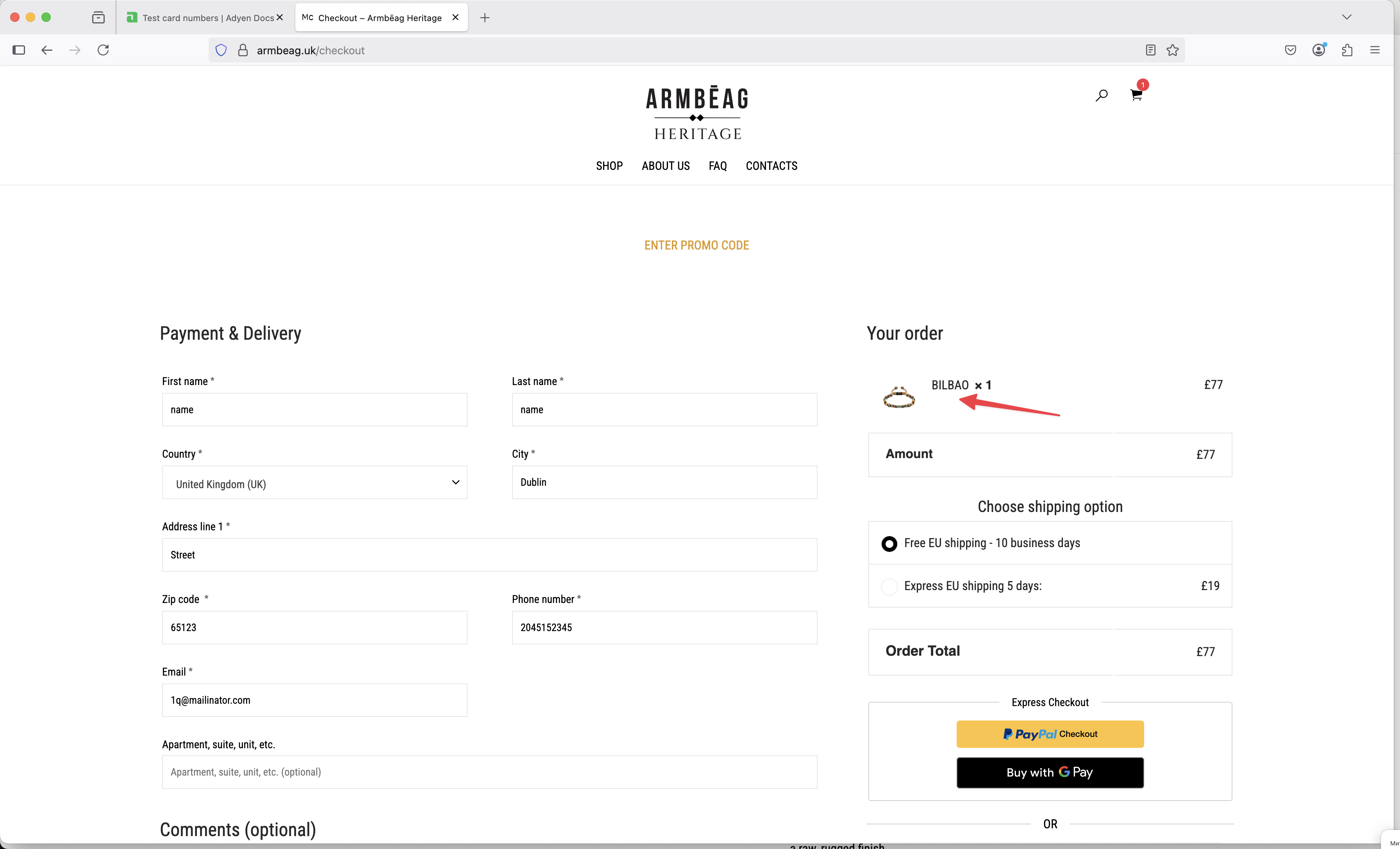
Task: Click the tracking protection shield icon
Action: 221,50
